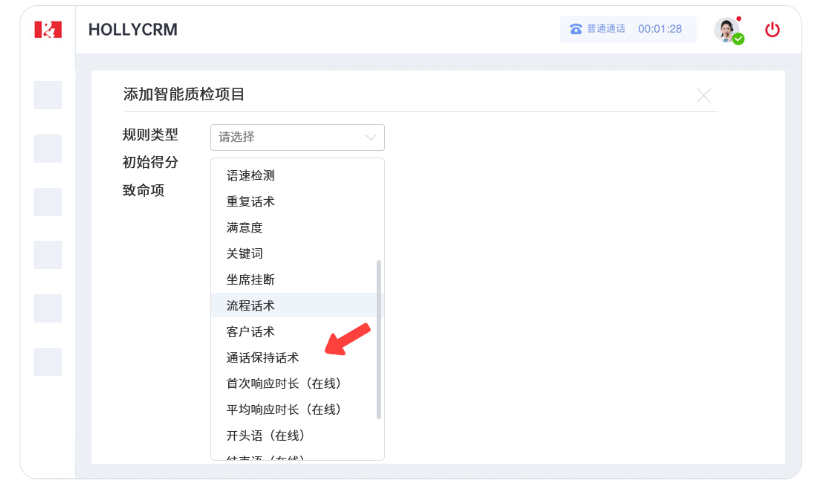Click the red power logout icon
This screenshot has width=817, height=490.
tap(772, 30)
